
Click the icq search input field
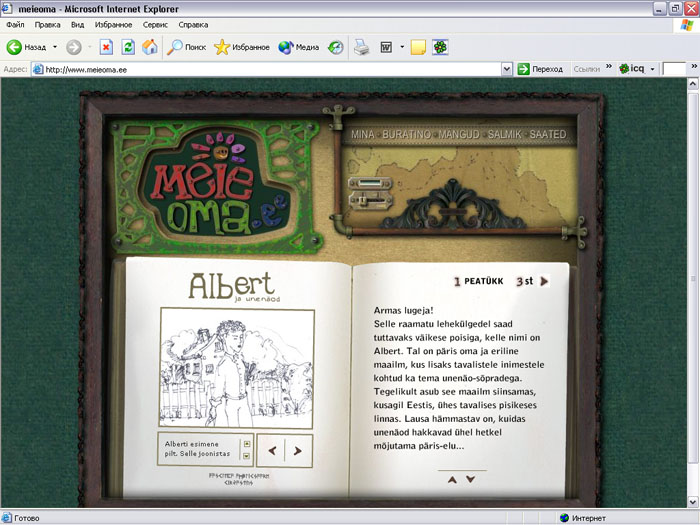[x=675, y=69]
